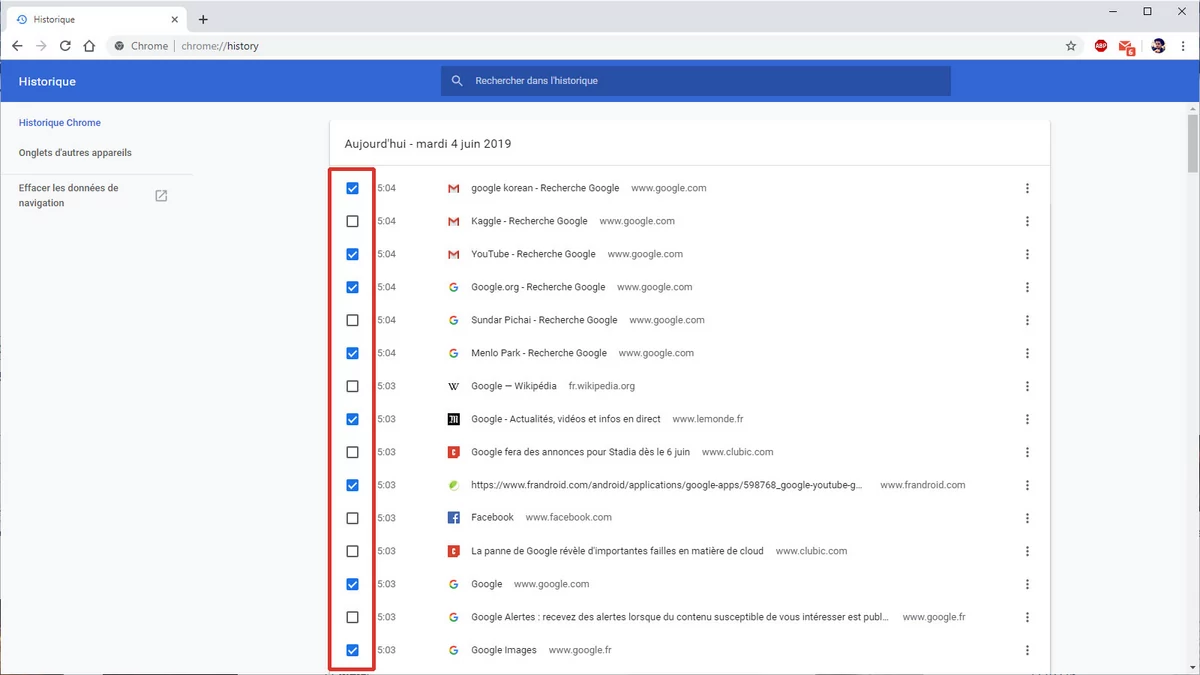The image size is (1200, 675).
Task: Click the browser Back arrow
Action: [x=17, y=46]
